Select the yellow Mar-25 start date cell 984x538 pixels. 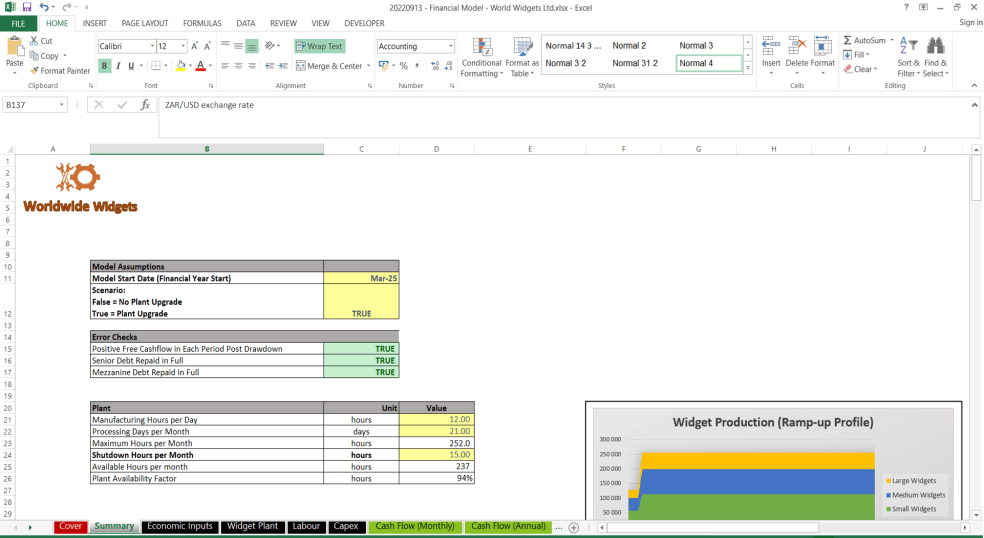361,278
